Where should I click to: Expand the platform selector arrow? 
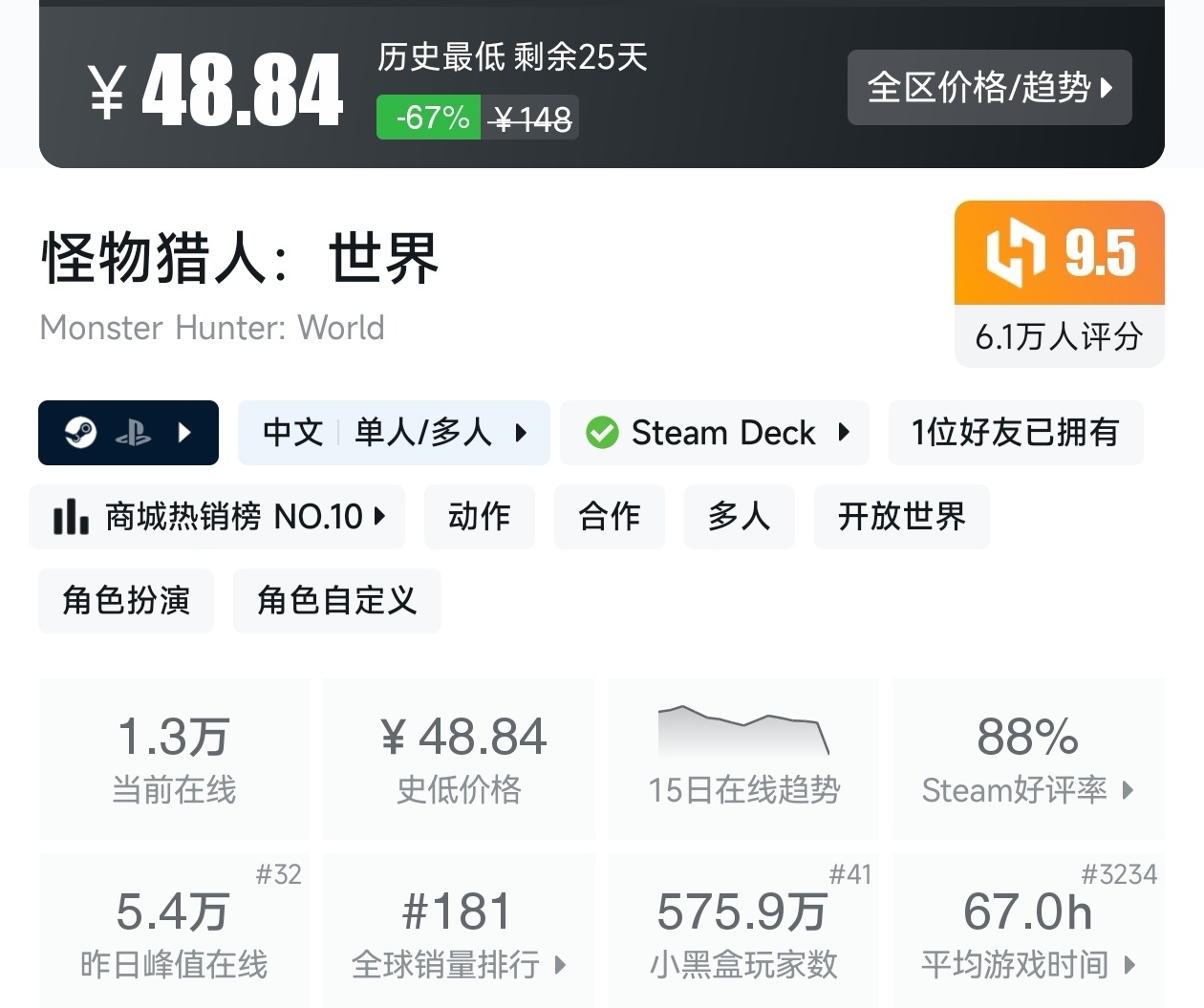click(184, 433)
